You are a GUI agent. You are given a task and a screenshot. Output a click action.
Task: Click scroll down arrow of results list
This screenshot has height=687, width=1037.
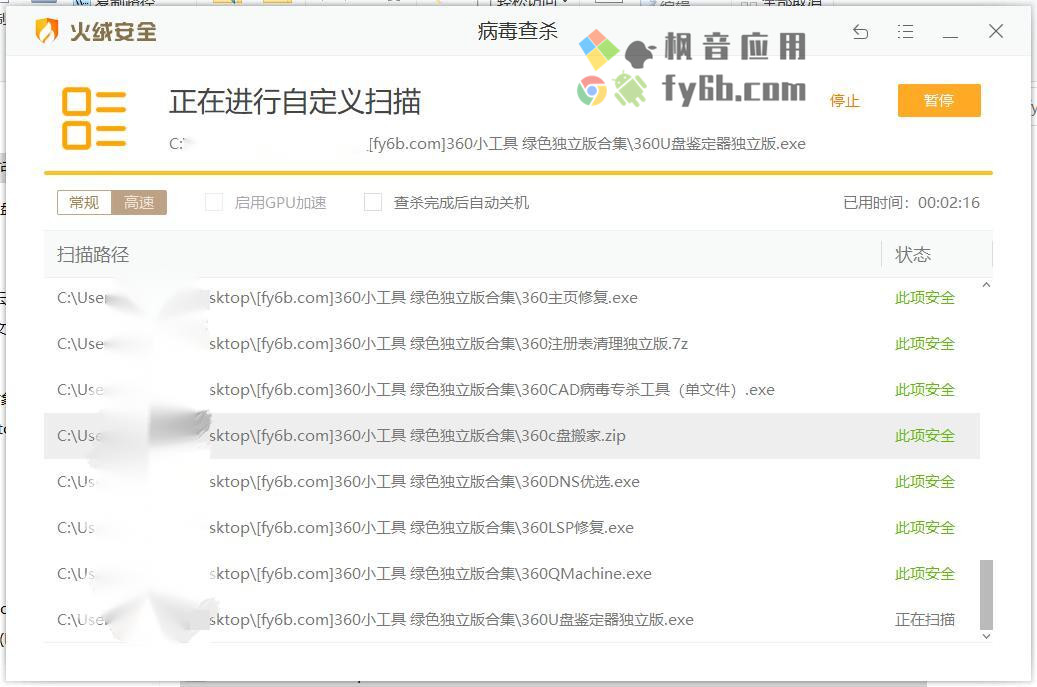pyautogui.click(x=986, y=636)
